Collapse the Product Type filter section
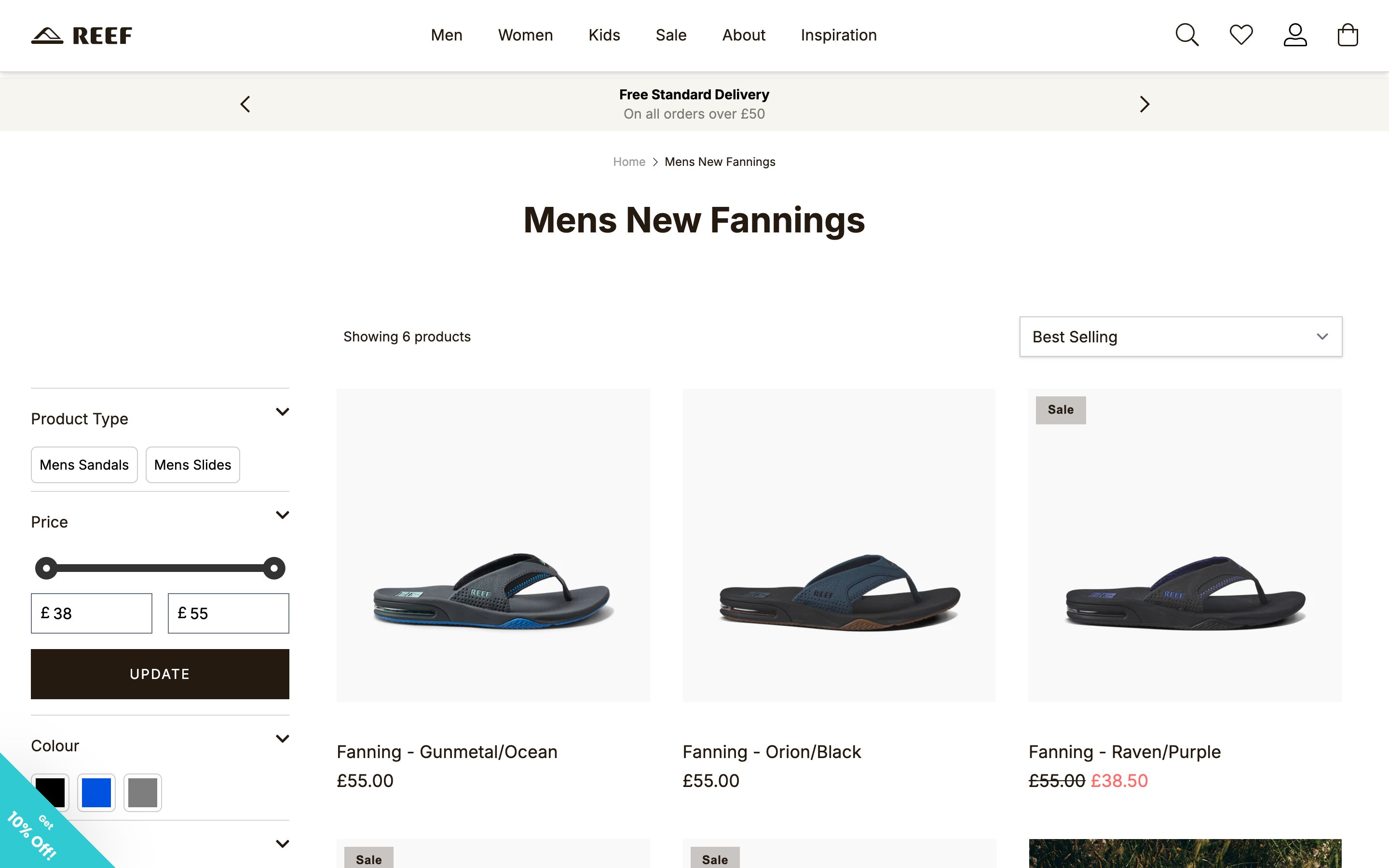The width and height of the screenshot is (1389, 868). [282, 412]
